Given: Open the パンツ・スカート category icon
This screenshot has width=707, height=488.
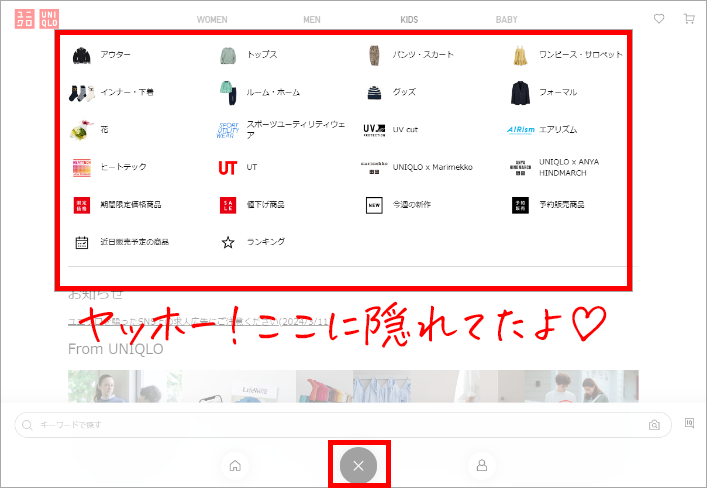Looking at the screenshot, I should (374, 55).
